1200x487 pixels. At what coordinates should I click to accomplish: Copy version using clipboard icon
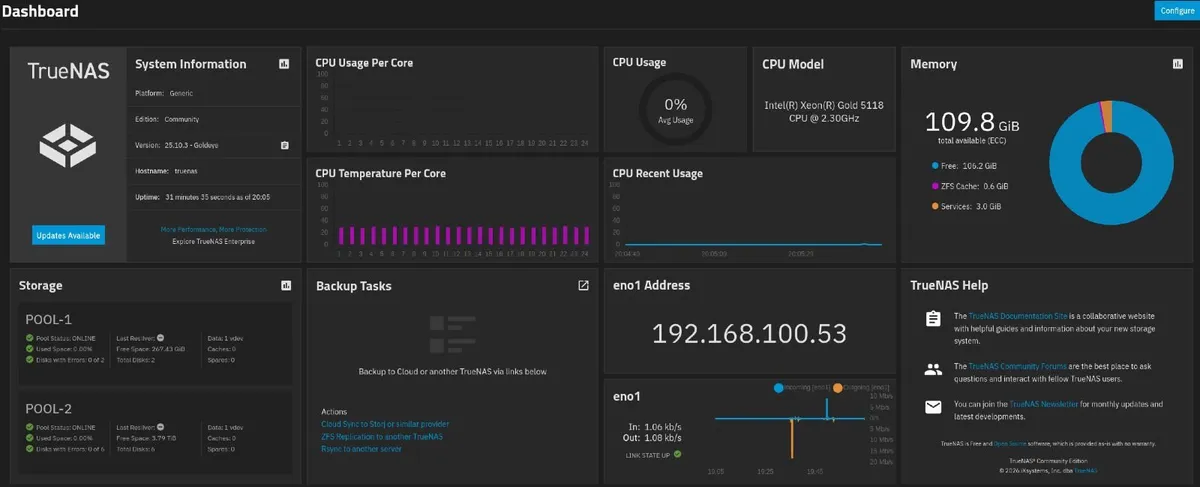coord(284,145)
